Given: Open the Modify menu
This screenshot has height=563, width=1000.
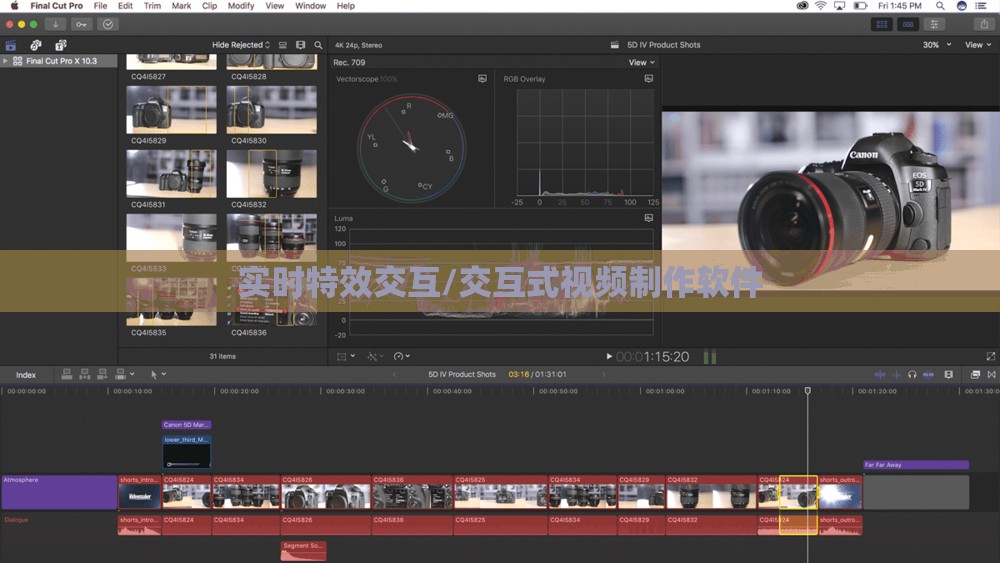Looking at the screenshot, I should point(241,6).
